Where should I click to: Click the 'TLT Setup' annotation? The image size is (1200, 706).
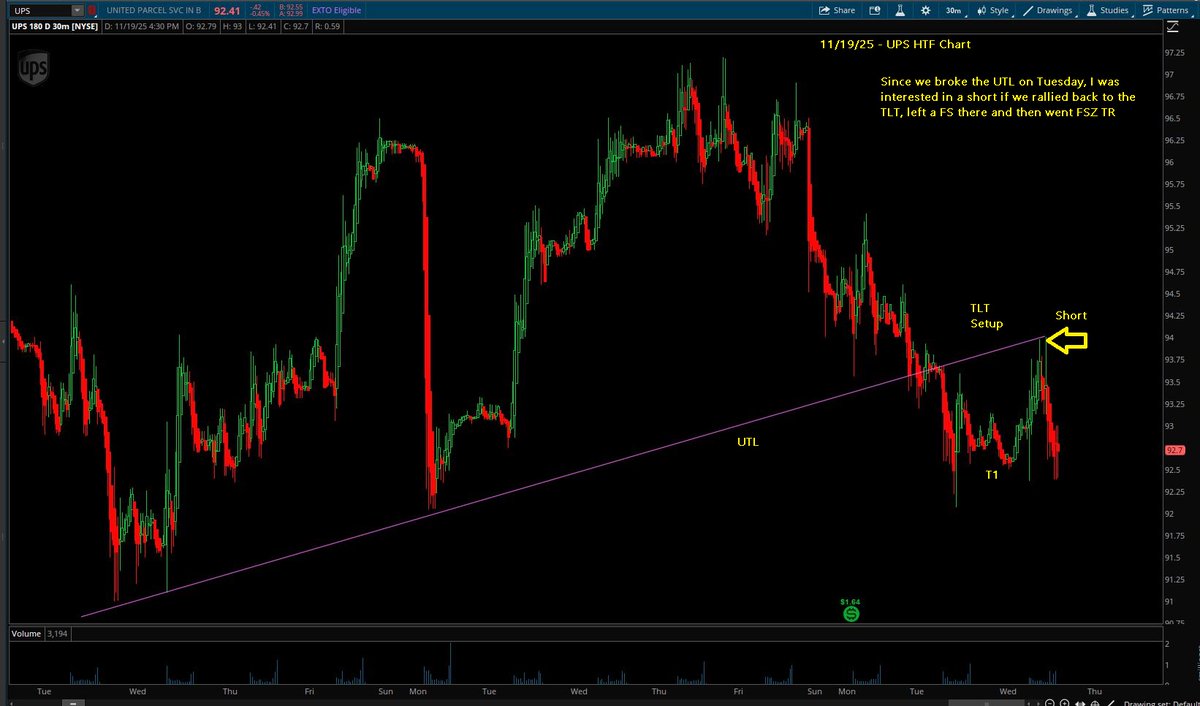pos(986,316)
